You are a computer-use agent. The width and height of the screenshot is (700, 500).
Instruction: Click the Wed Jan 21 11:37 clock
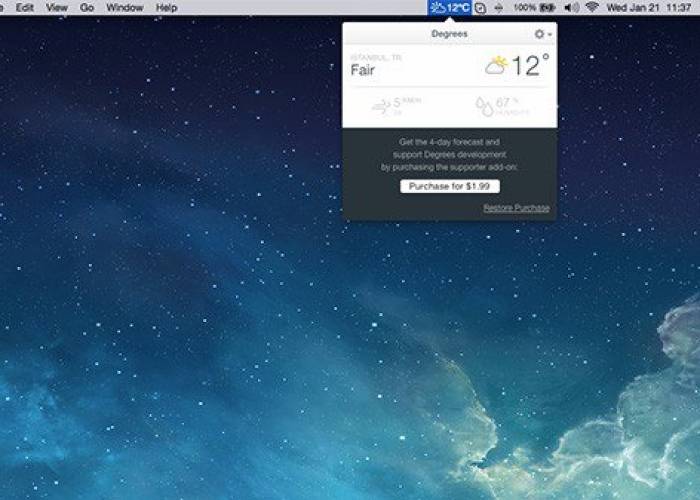coord(649,8)
